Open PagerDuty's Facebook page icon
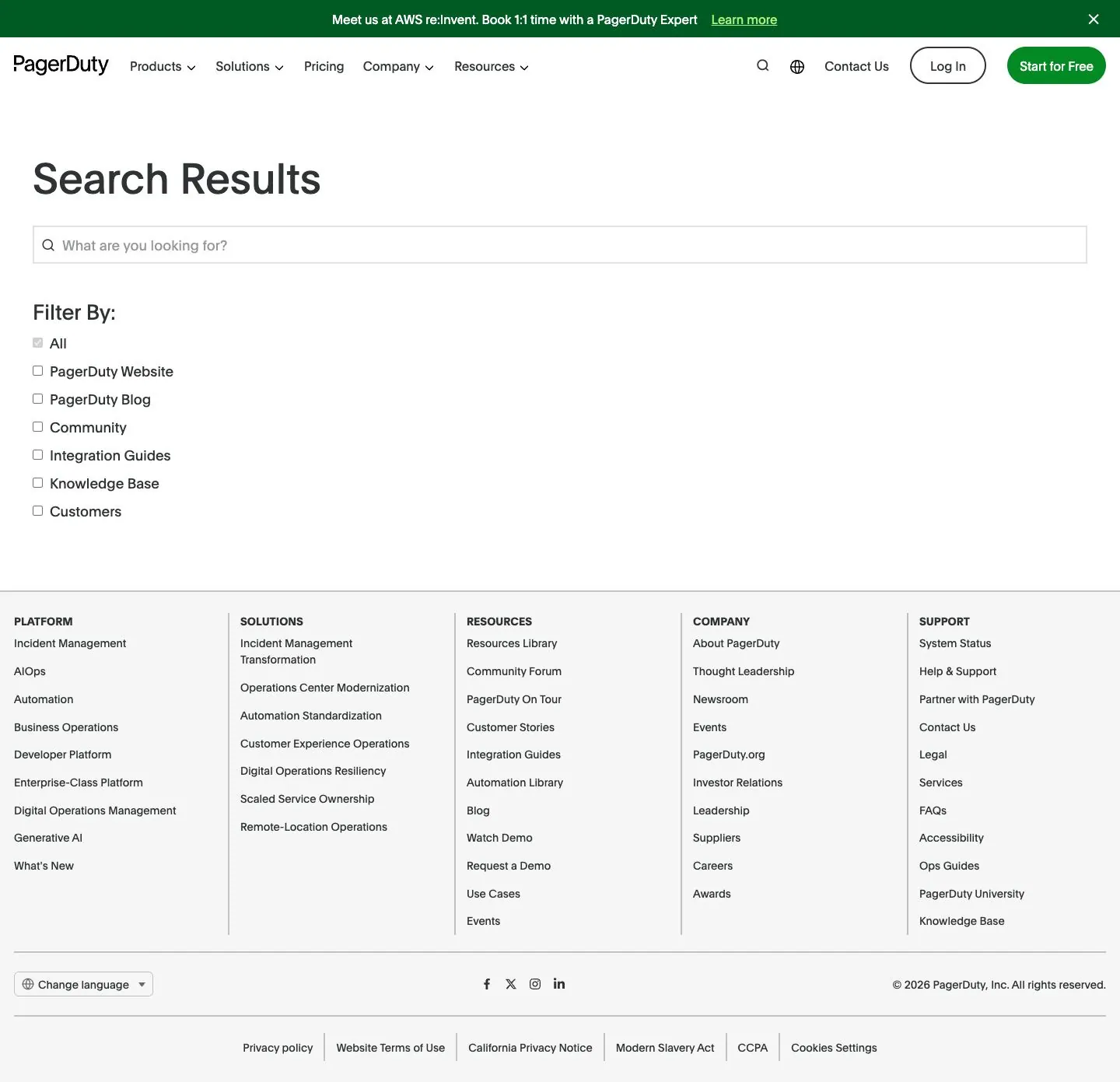Image resolution: width=1120 pixels, height=1082 pixels. click(x=487, y=984)
